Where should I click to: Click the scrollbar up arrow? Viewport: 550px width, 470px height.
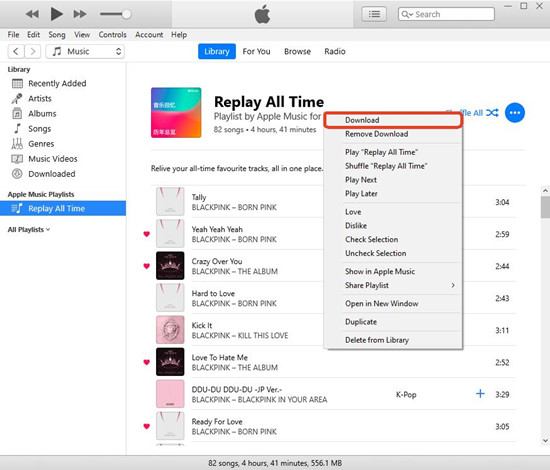pos(545,191)
